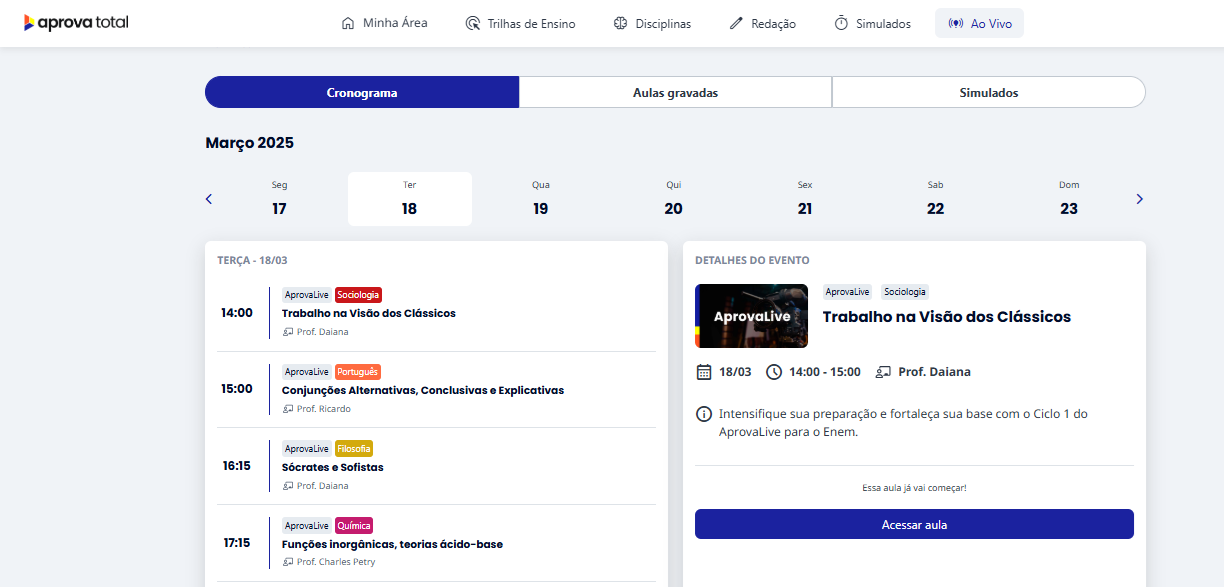Click teacher icon beside Prof. Charles Petry

288,563
